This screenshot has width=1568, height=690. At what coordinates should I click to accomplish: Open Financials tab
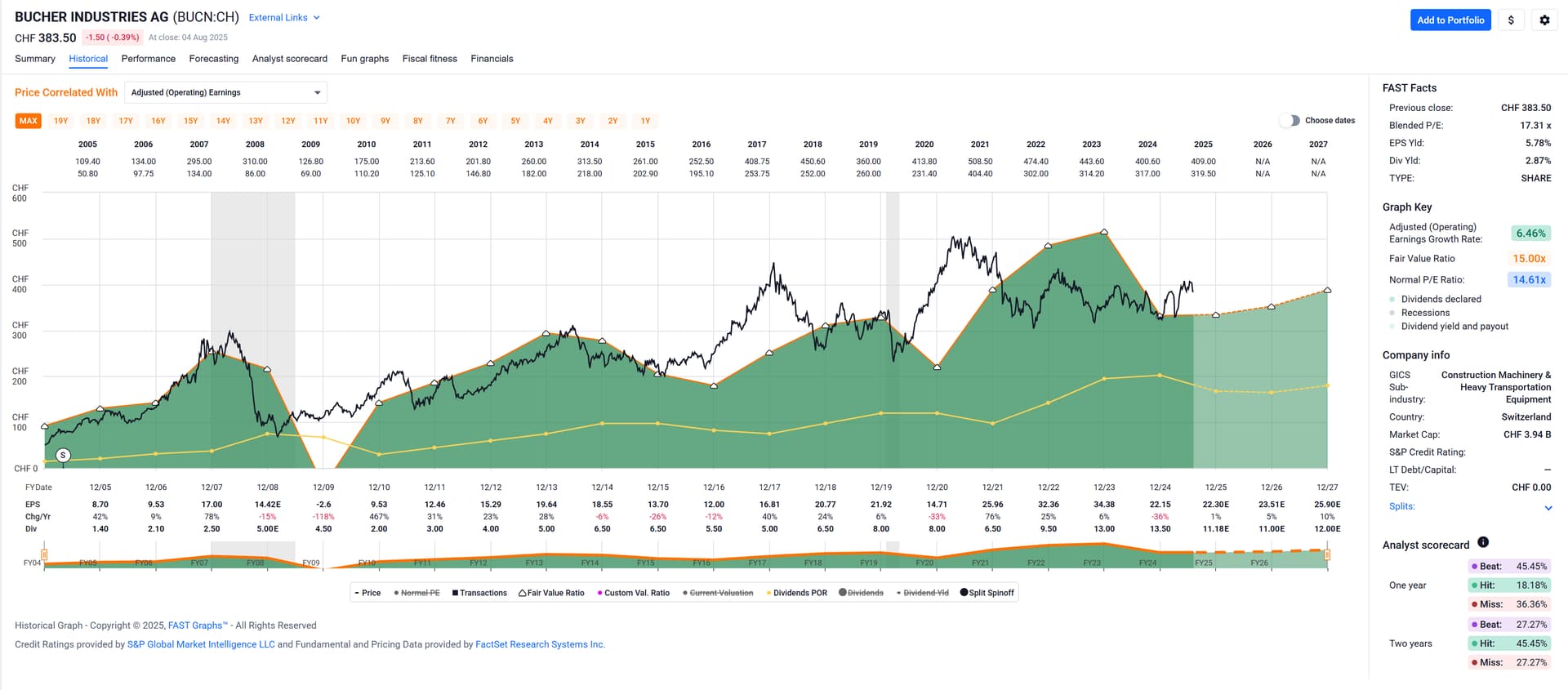pyautogui.click(x=492, y=59)
